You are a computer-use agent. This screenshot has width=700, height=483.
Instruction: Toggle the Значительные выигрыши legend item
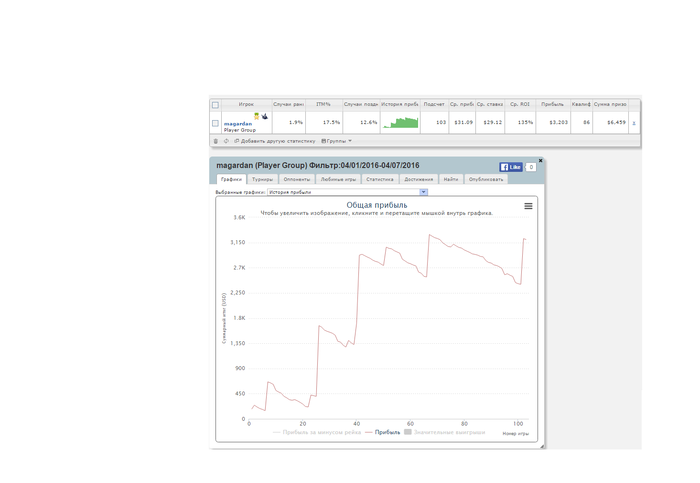coord(444,432)
